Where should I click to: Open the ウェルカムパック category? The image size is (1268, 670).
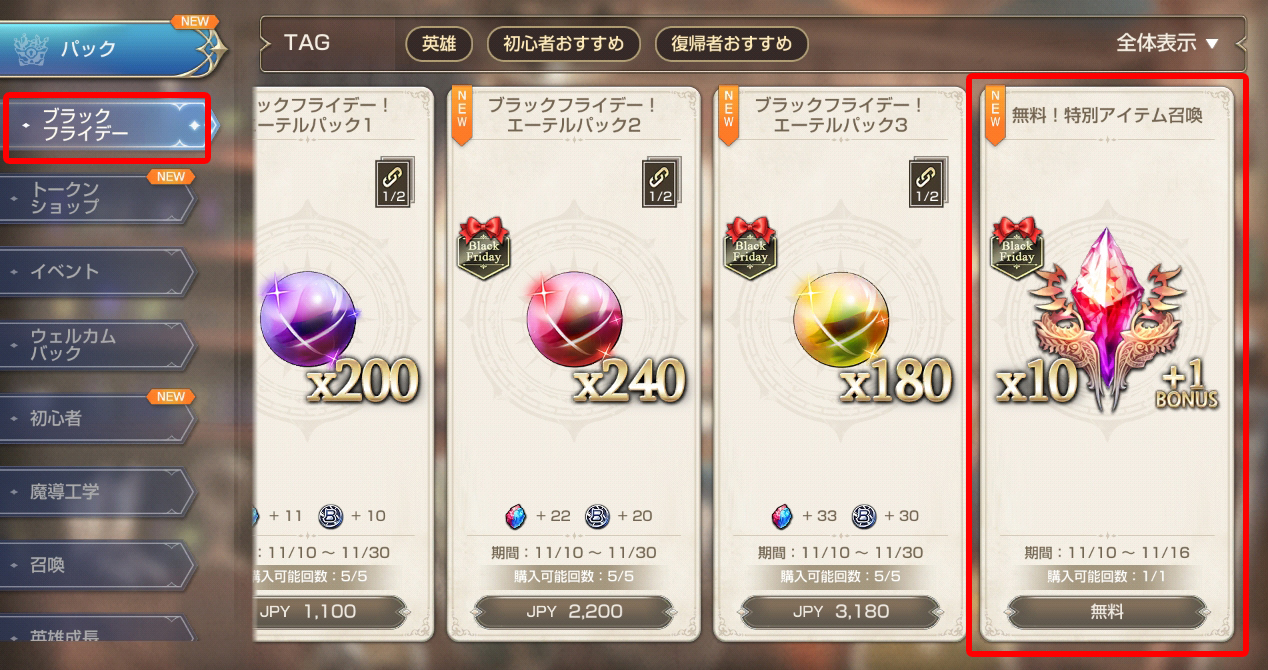pyautogui.click(x=97, y=345)
